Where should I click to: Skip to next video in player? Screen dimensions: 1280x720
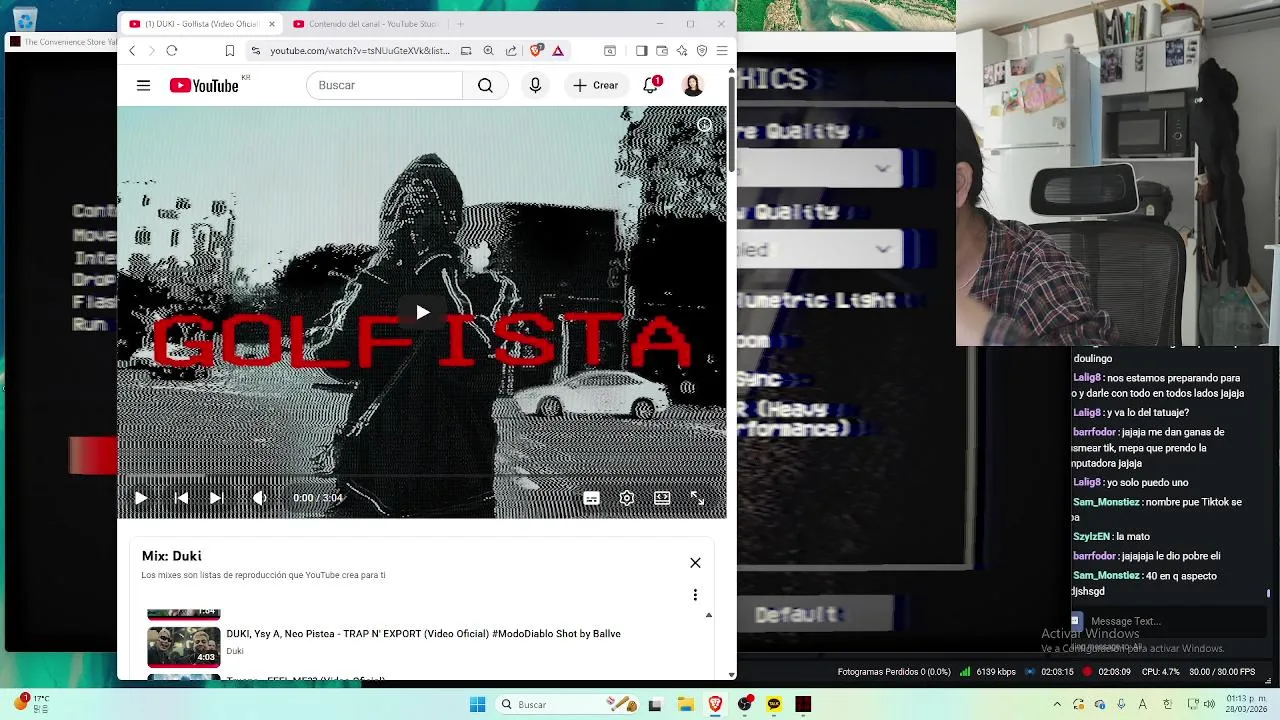215,498
